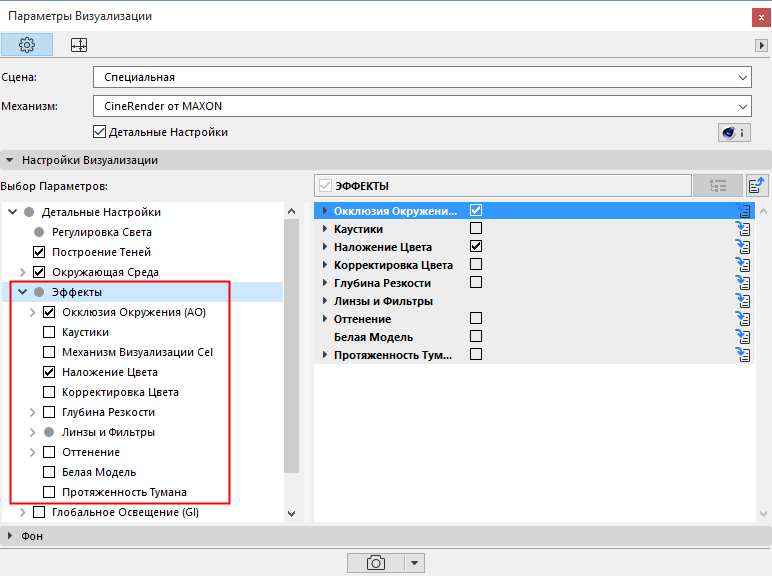The height and width of the screenshot is (576, 772).
Task: Expand Окклюзия Окружени... row in right list
Action: pyautogui.click(x=324, y=211)
